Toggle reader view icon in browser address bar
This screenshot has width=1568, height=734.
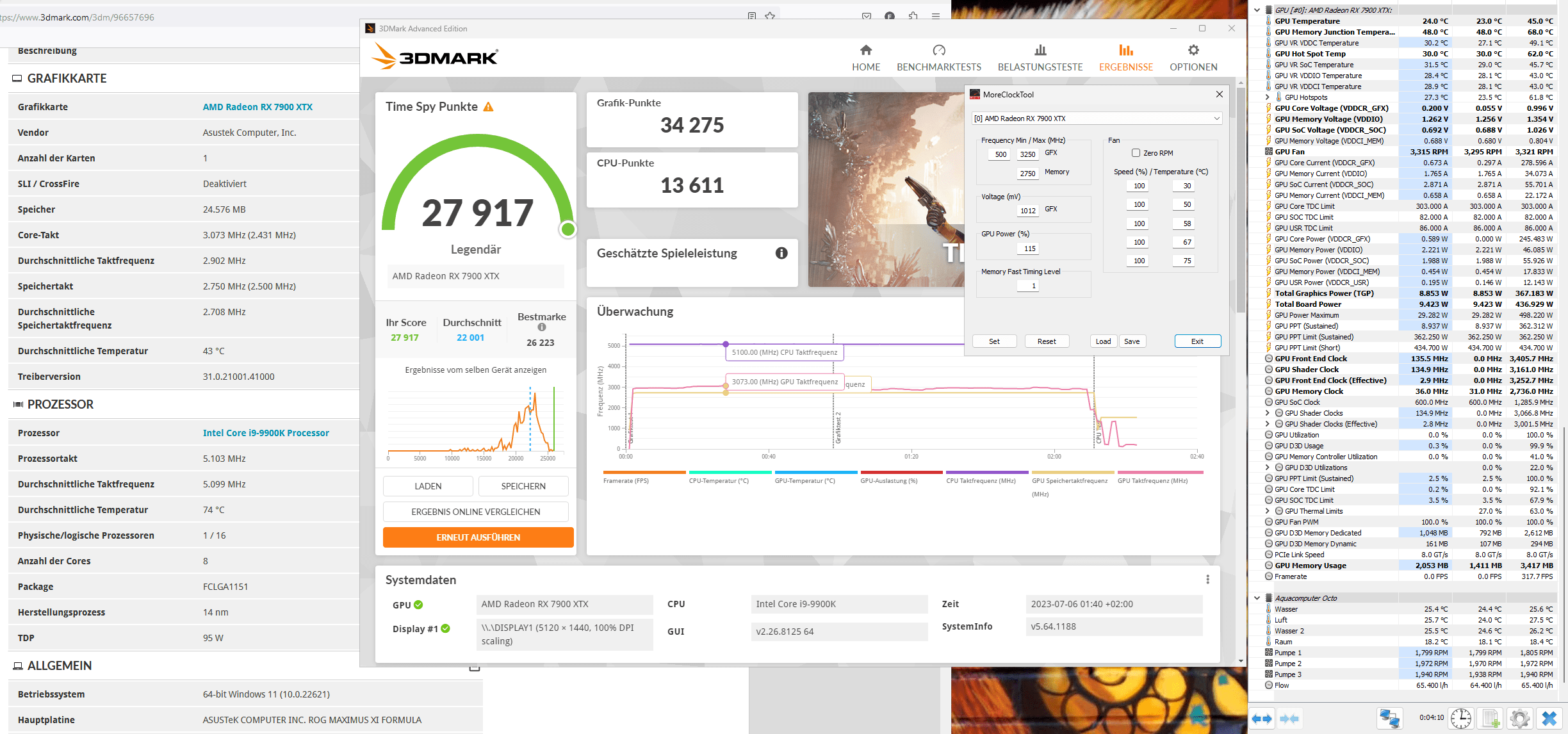(x=752, y=17)
